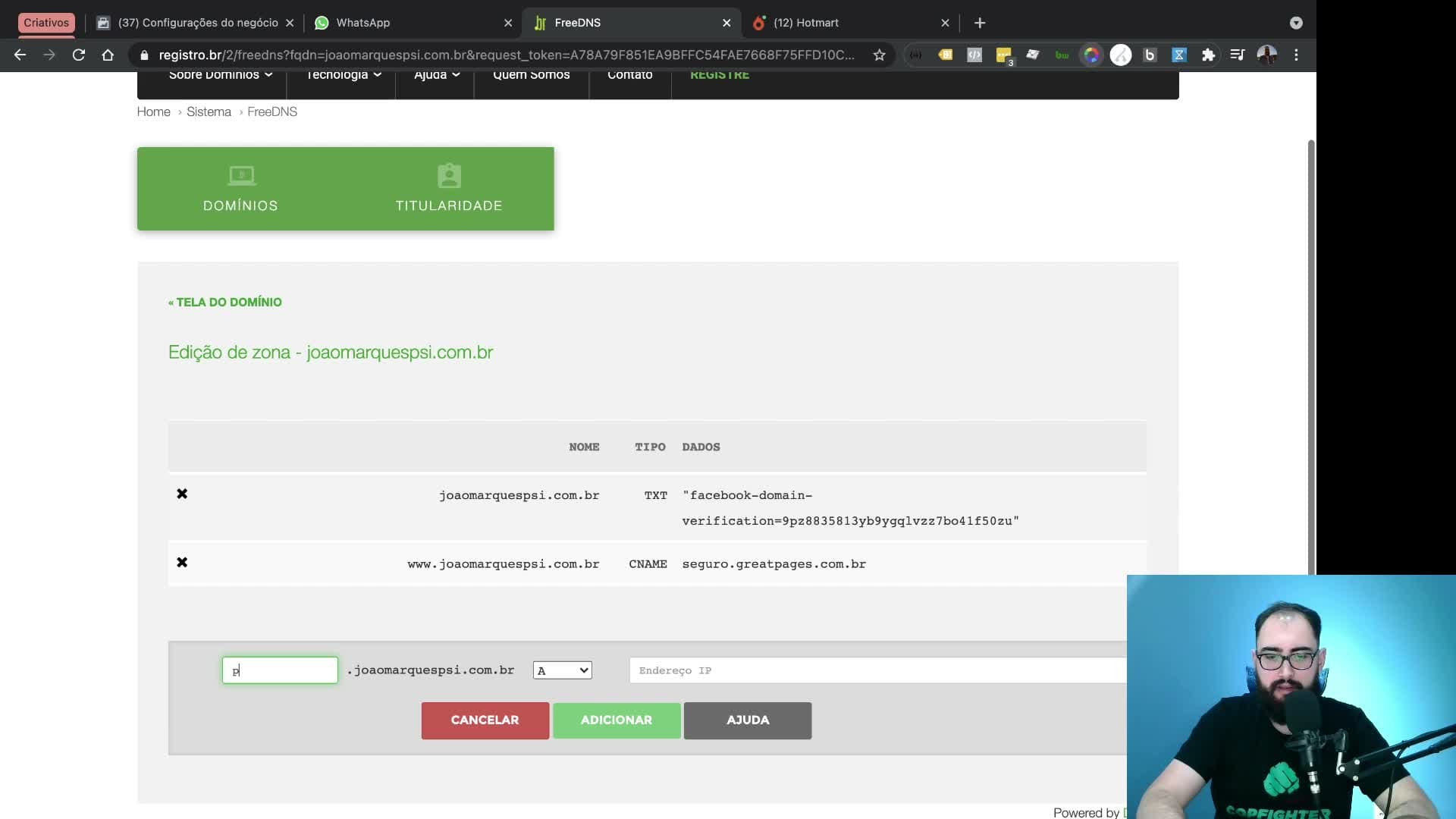This screenshot has width=1456, height=819.
Task: Expand the Sobre Domínios menu
Action: coord(221,75)
